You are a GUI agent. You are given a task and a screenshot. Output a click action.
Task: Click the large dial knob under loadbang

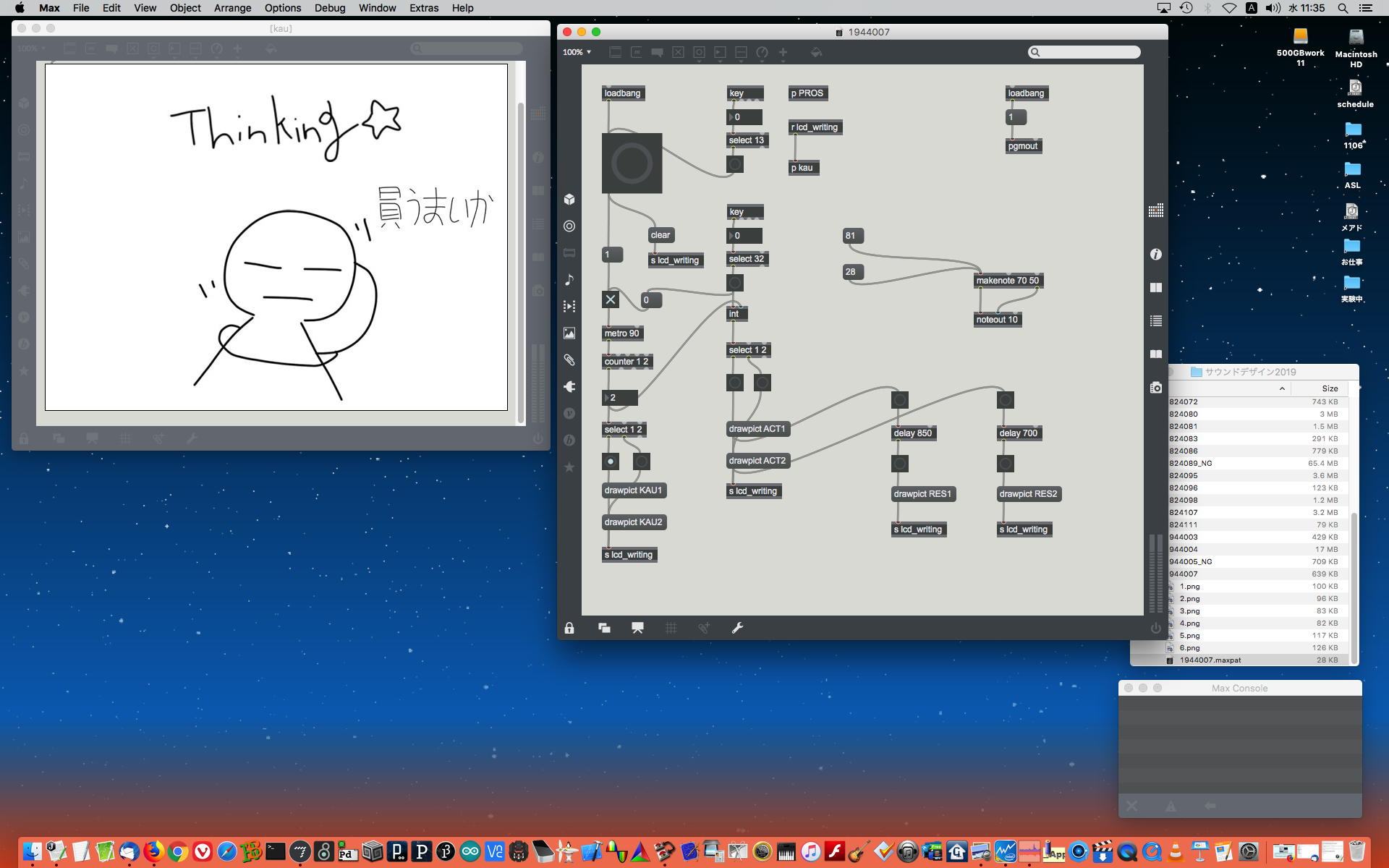click(x=632, y=163)
